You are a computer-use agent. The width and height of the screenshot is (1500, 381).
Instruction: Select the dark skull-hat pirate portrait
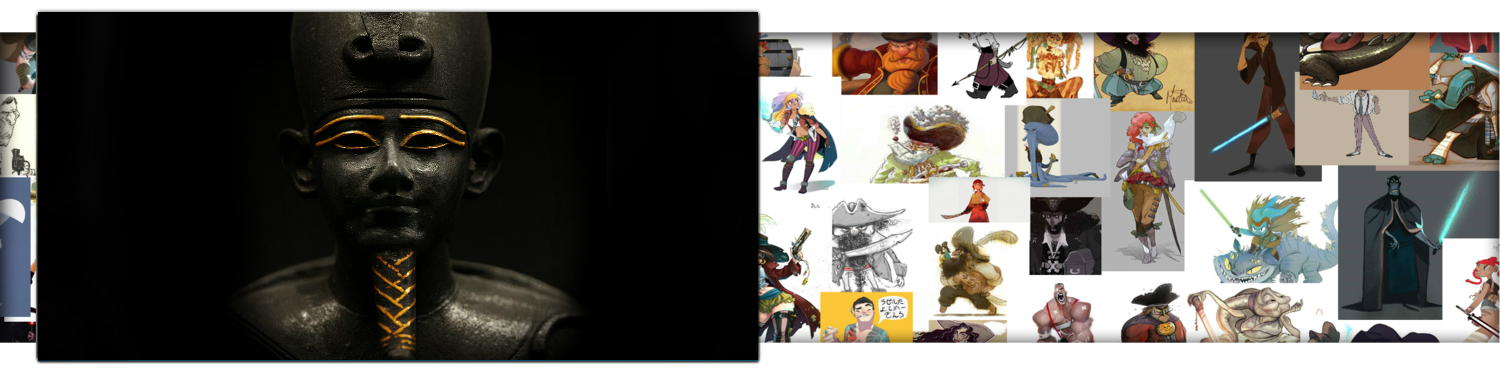[x=1065, y=235]
